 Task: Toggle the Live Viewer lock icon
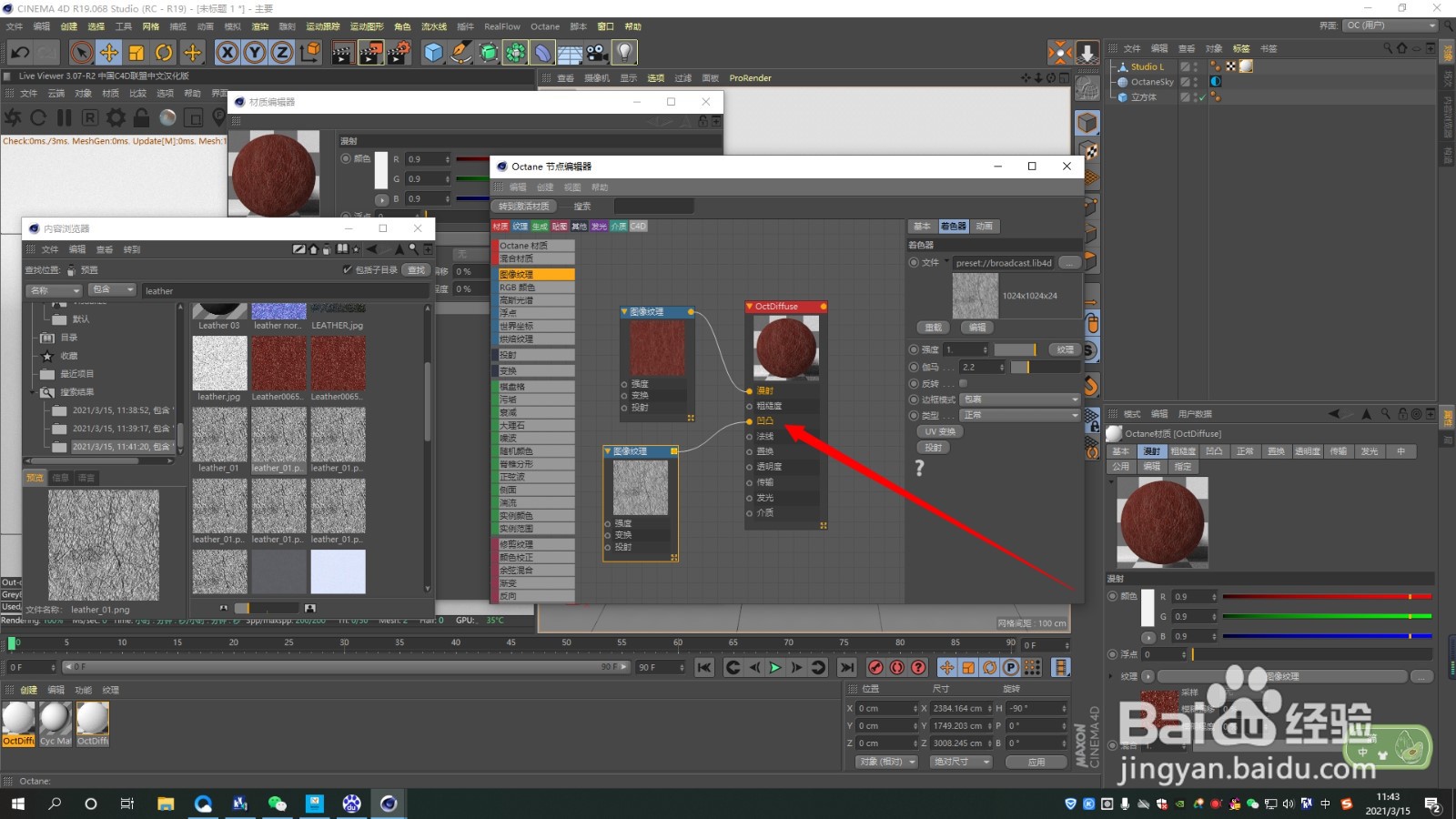coord(141,117)
